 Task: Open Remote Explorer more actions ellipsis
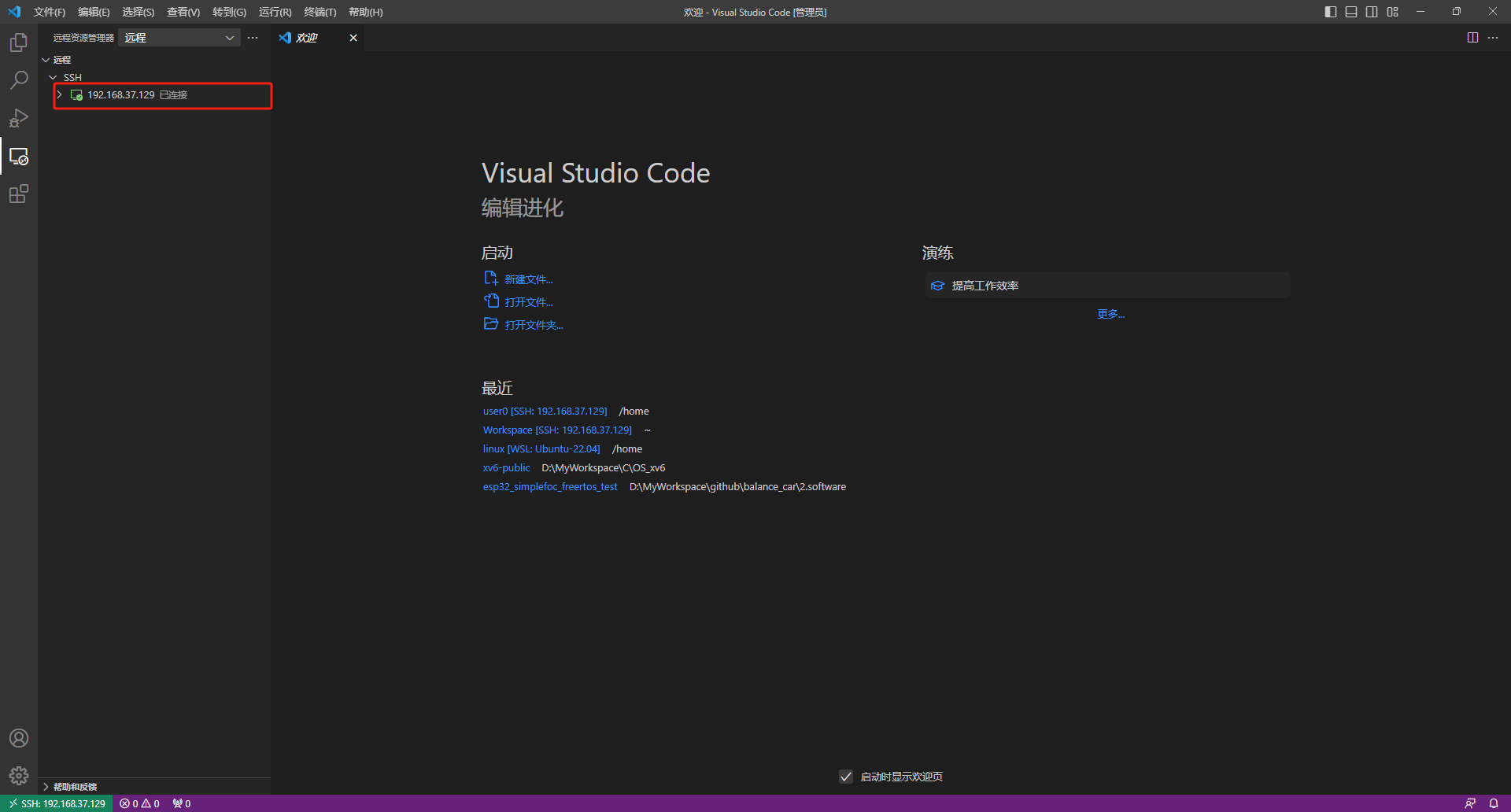[x=253, y=38]
